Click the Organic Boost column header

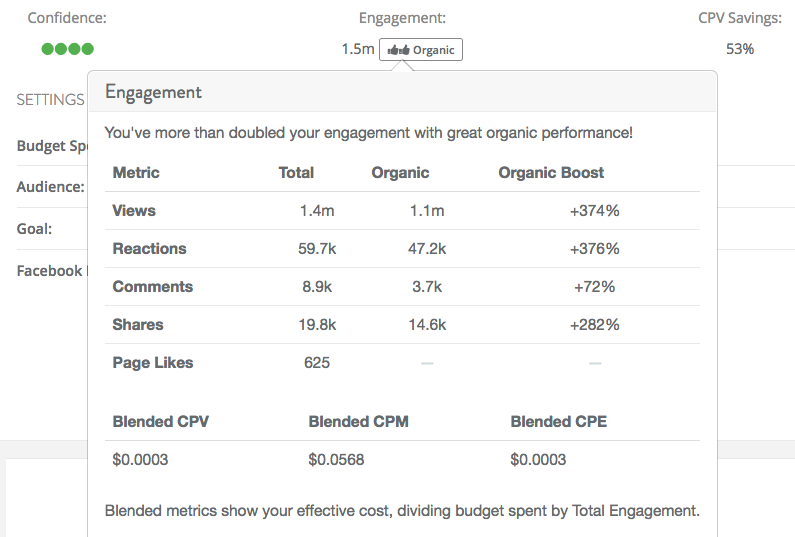click(x=551, y=172)
